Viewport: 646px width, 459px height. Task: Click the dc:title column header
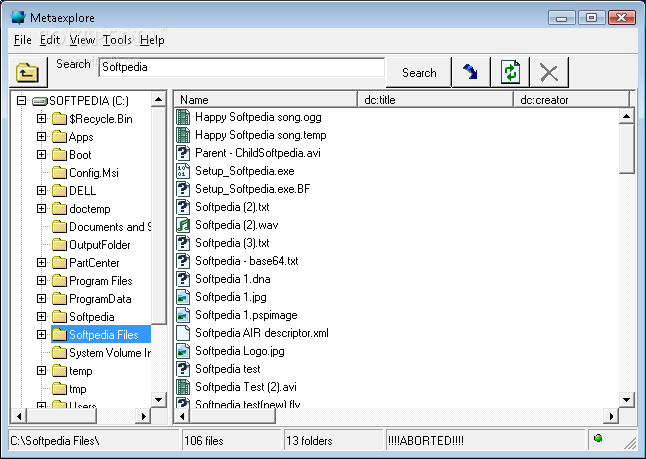coord(435,100)
